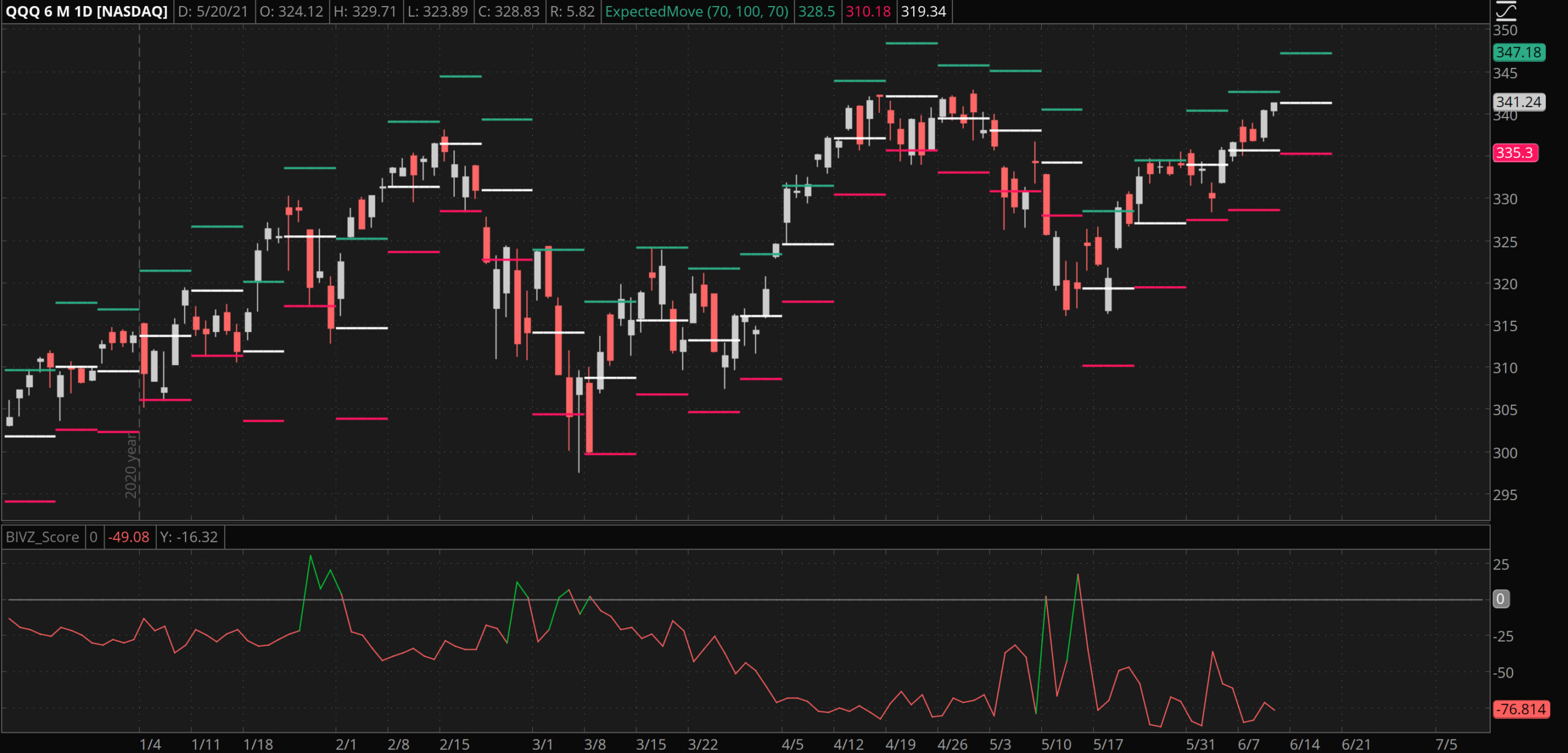Click the 6/21 date on time axis
Image resolution: width=1568 pixels, height=753 pixels.
[1357, 744]
